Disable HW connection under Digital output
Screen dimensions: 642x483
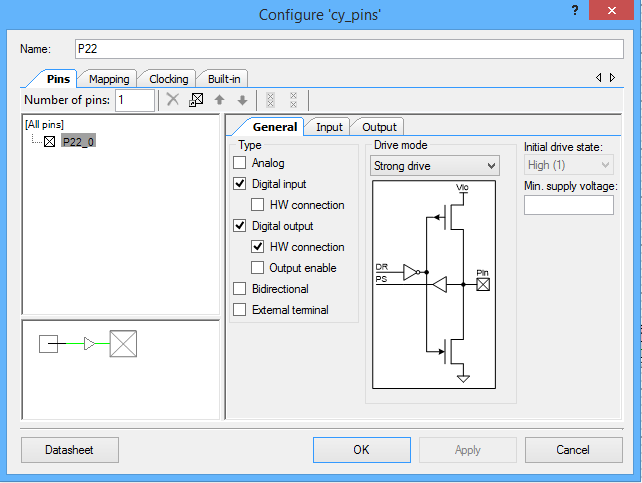(x=257, y=246)
